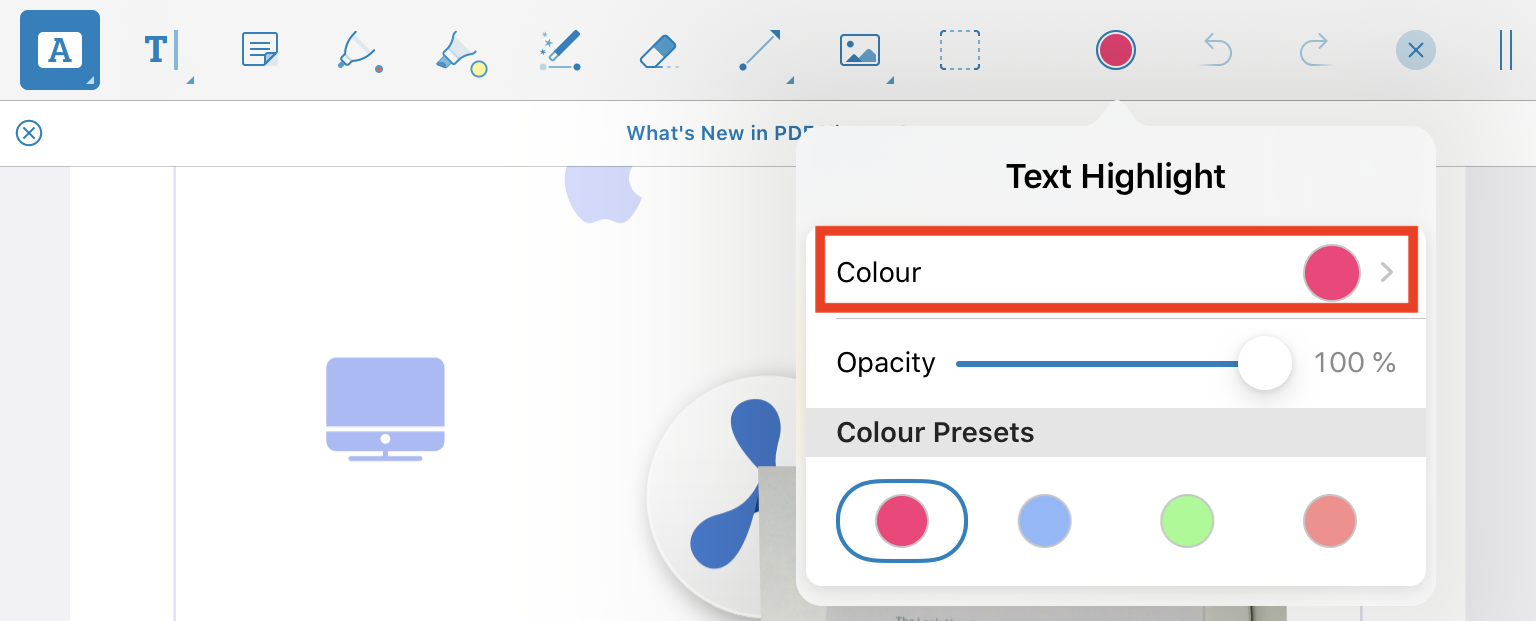
Task: Open the image insert tool
Action: [860, 50]
